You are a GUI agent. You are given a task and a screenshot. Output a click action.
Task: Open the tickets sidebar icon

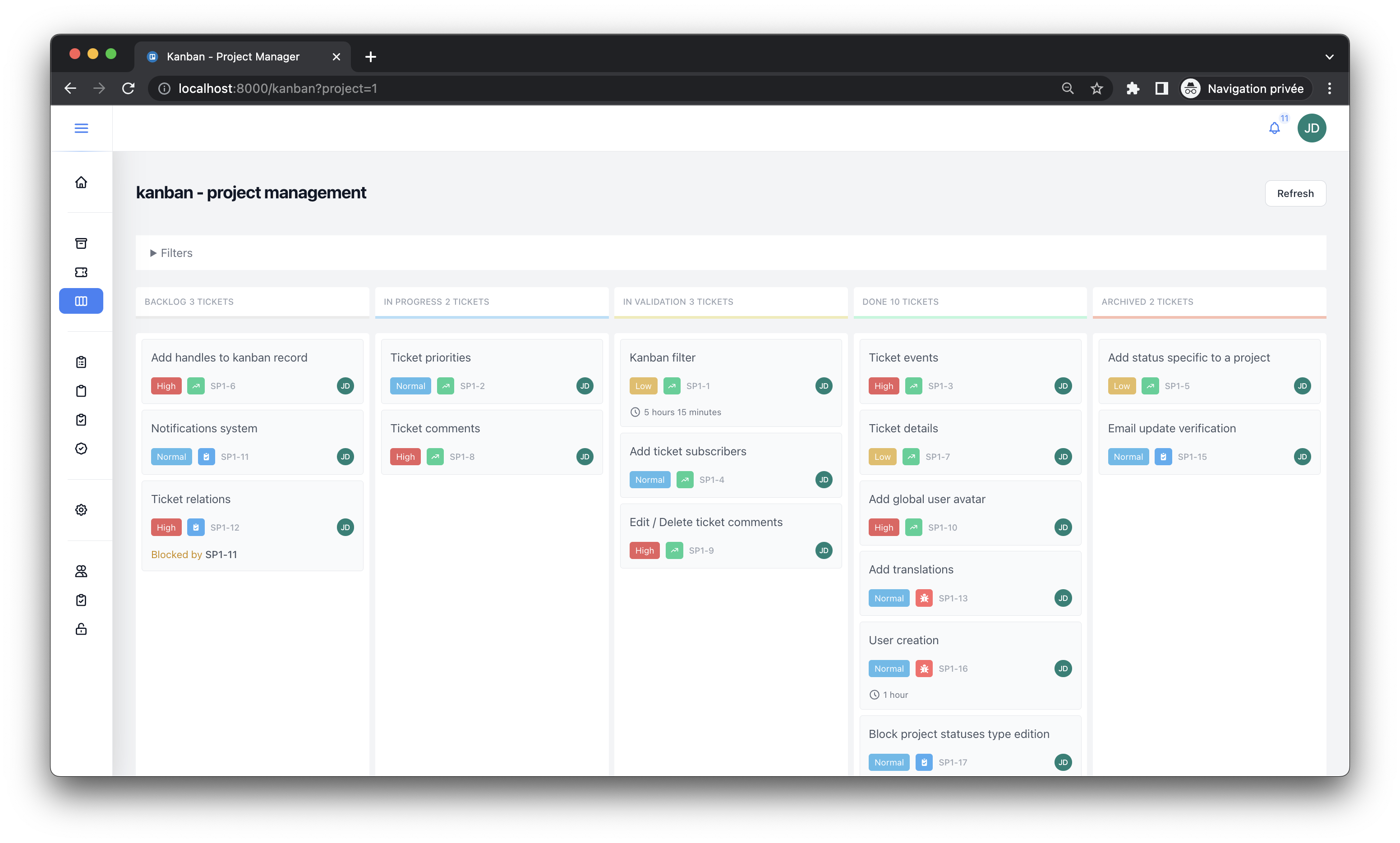click(81, 272)
